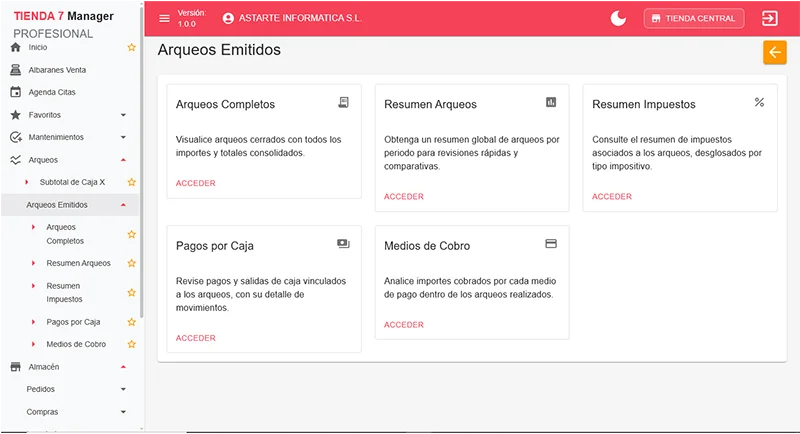Screen dimensions: 800x434
Task: Click the Medios de Cobro card icon
Action: coord(551,244)
